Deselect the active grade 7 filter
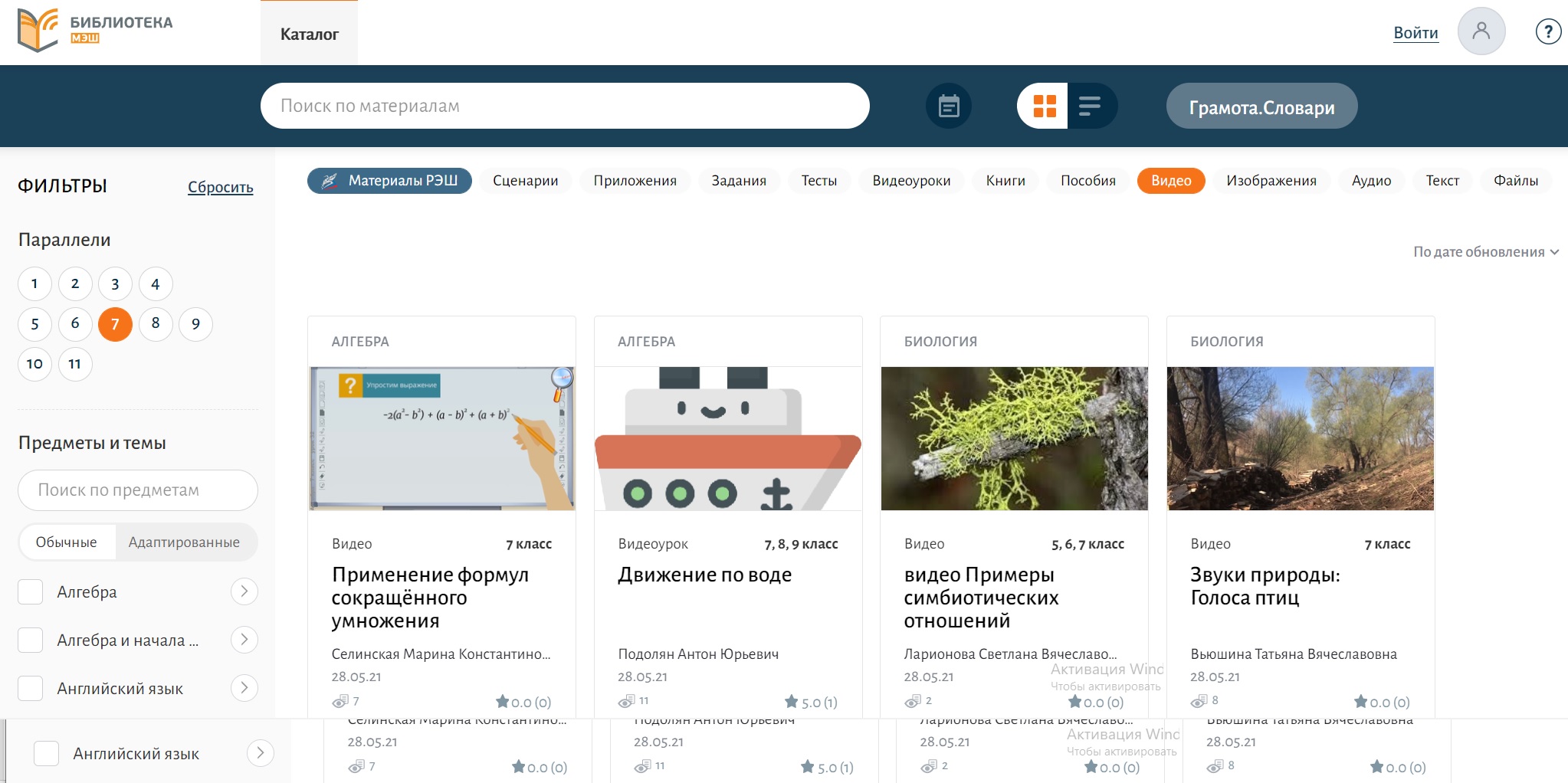The width and height of the screenshot is (1568, 783). pyautogui.click(x=115, y=324)
